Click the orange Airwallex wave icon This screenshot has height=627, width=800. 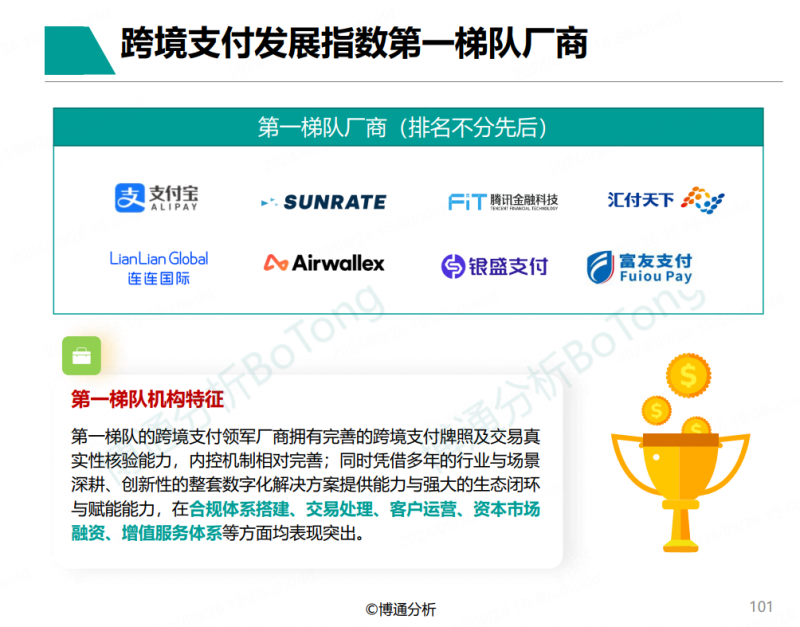[x=276, y=263]
